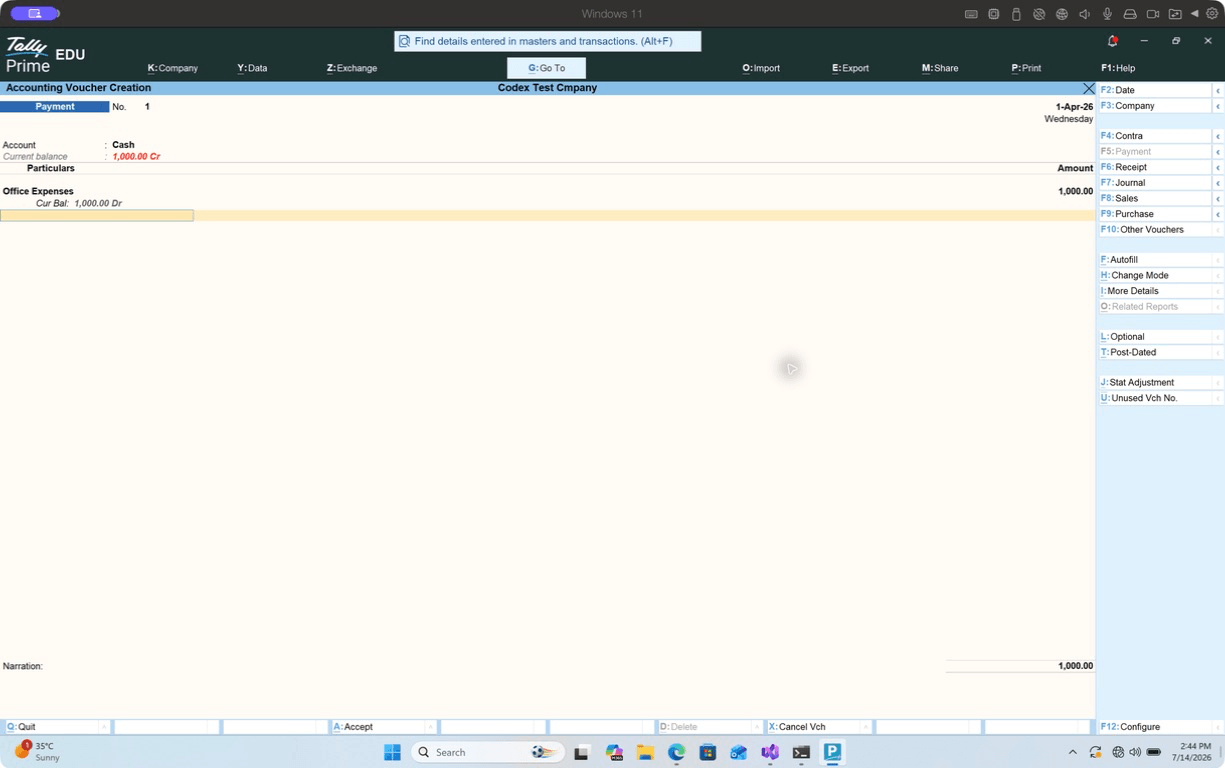
Task: Mark voucher as T: Post-Dated
Action: pos(1155,352)
